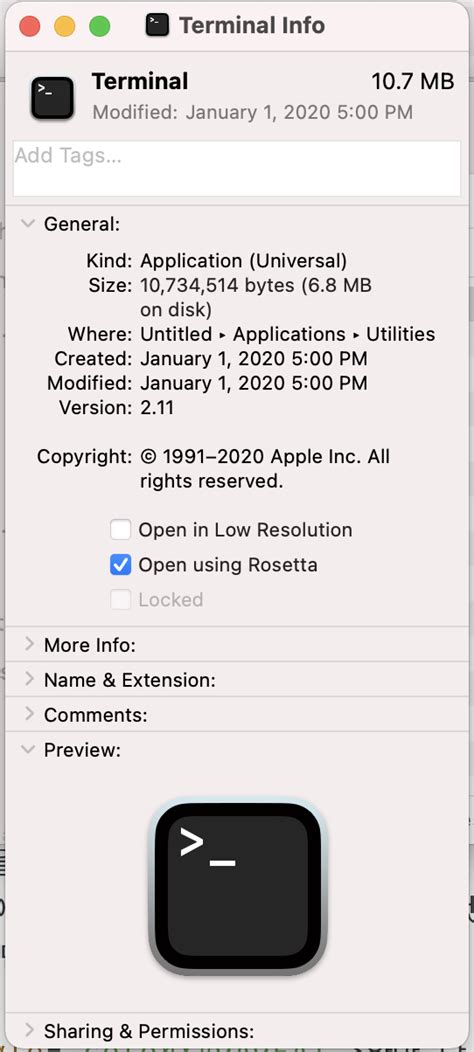Click the Version 2.11 value
474x1052 pixels.
tap(157, 407)
